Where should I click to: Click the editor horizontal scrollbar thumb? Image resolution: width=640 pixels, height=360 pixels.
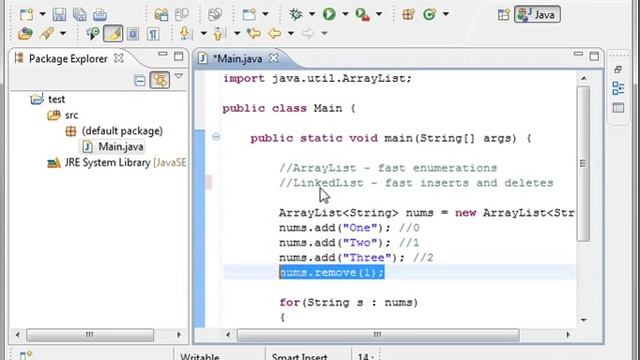(x=378, y=335)
